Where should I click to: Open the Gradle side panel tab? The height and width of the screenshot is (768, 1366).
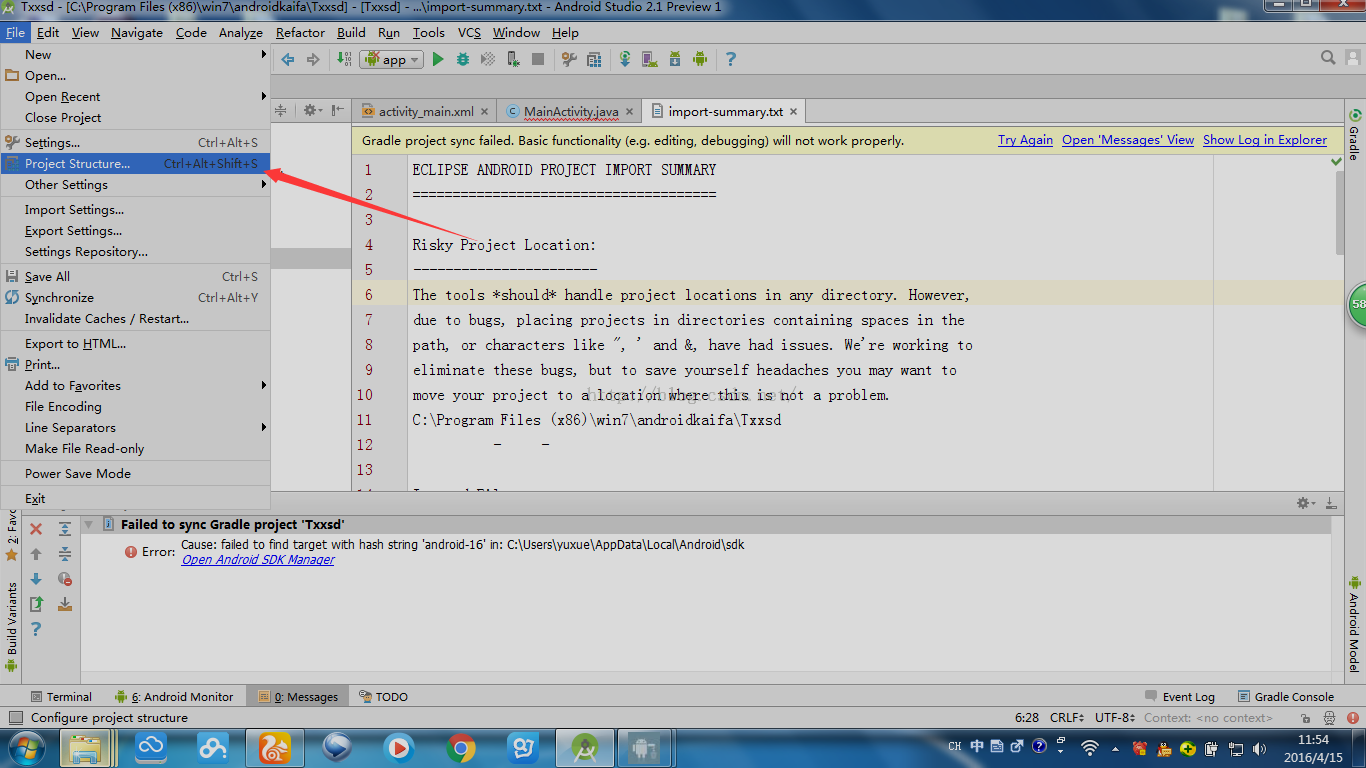click(x=1355, y=135)
